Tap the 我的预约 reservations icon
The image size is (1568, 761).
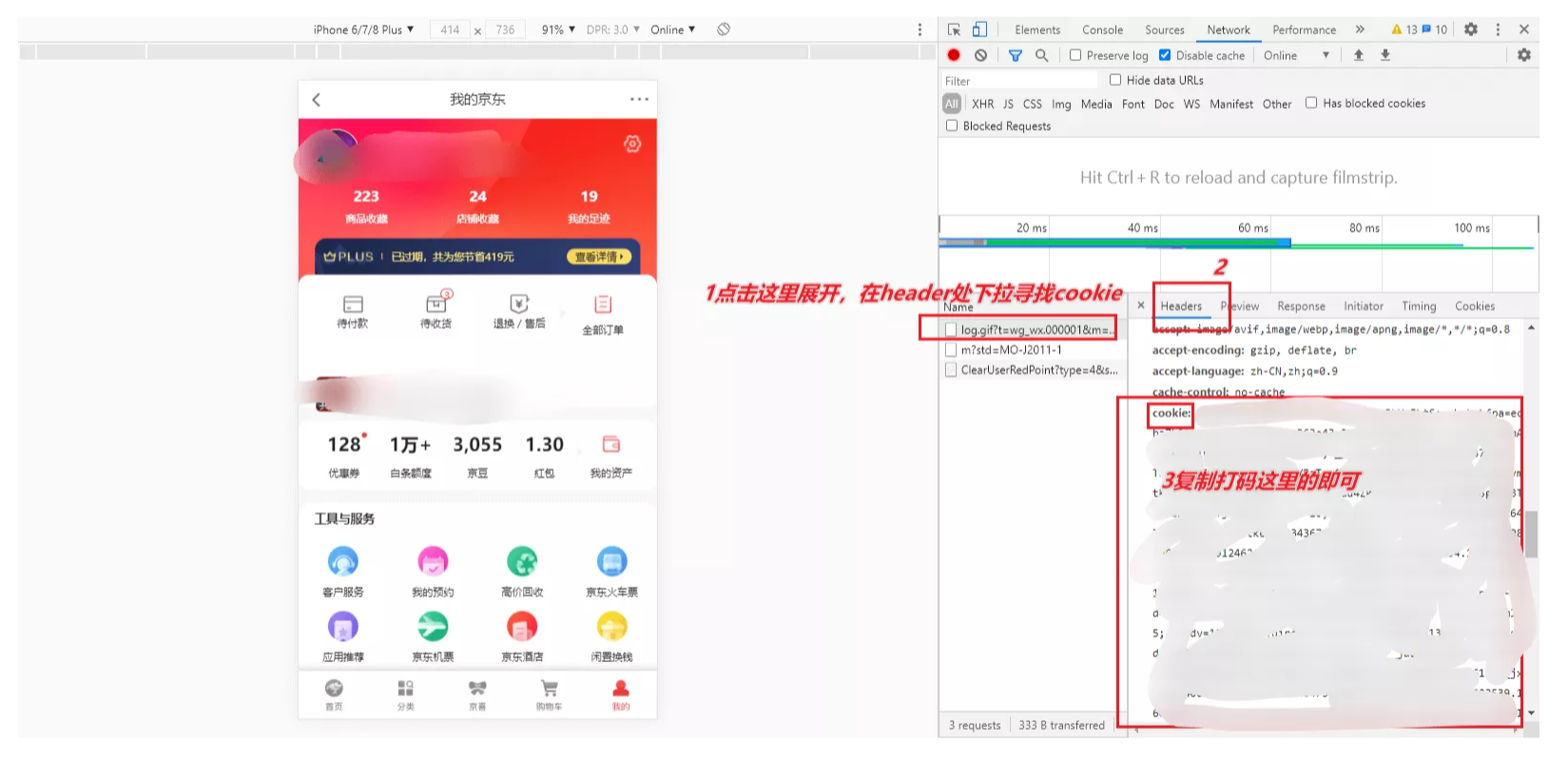coord(433,561)
